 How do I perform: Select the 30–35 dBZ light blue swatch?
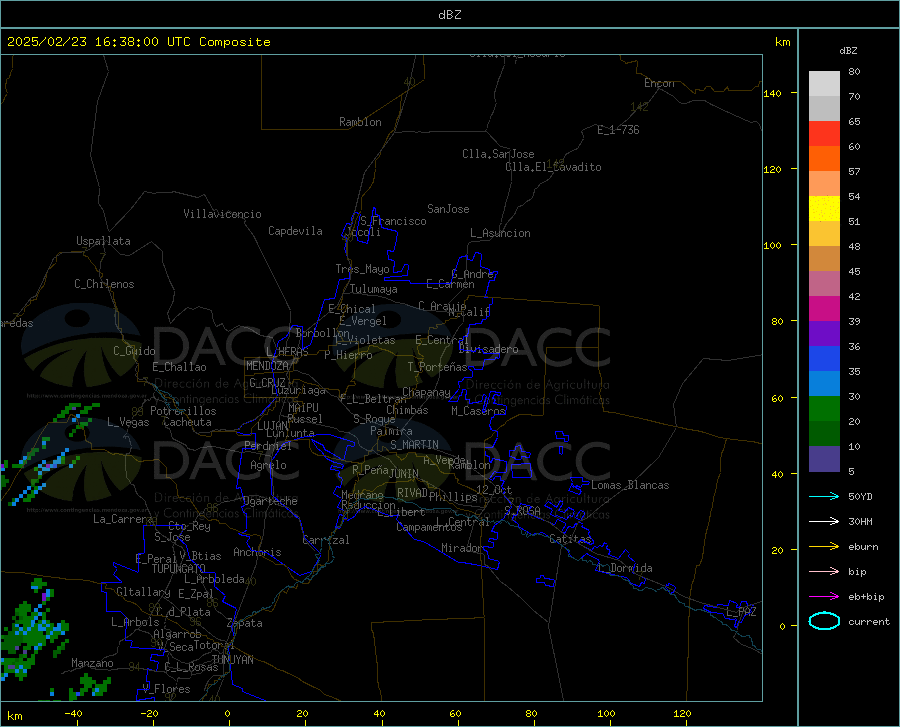824,384
